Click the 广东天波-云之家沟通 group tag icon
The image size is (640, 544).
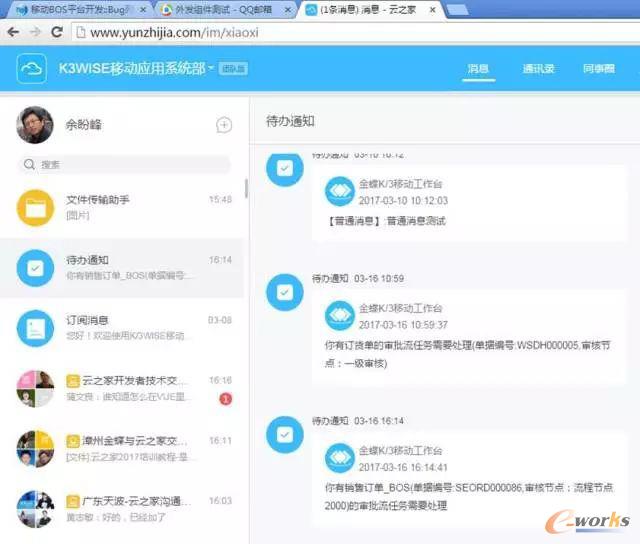73,502
